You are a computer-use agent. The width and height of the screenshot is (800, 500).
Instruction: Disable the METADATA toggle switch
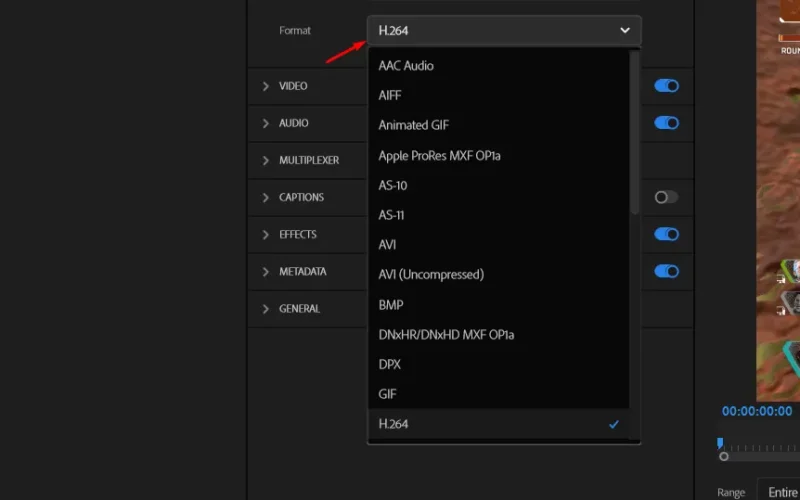click(x=666, y=271)
